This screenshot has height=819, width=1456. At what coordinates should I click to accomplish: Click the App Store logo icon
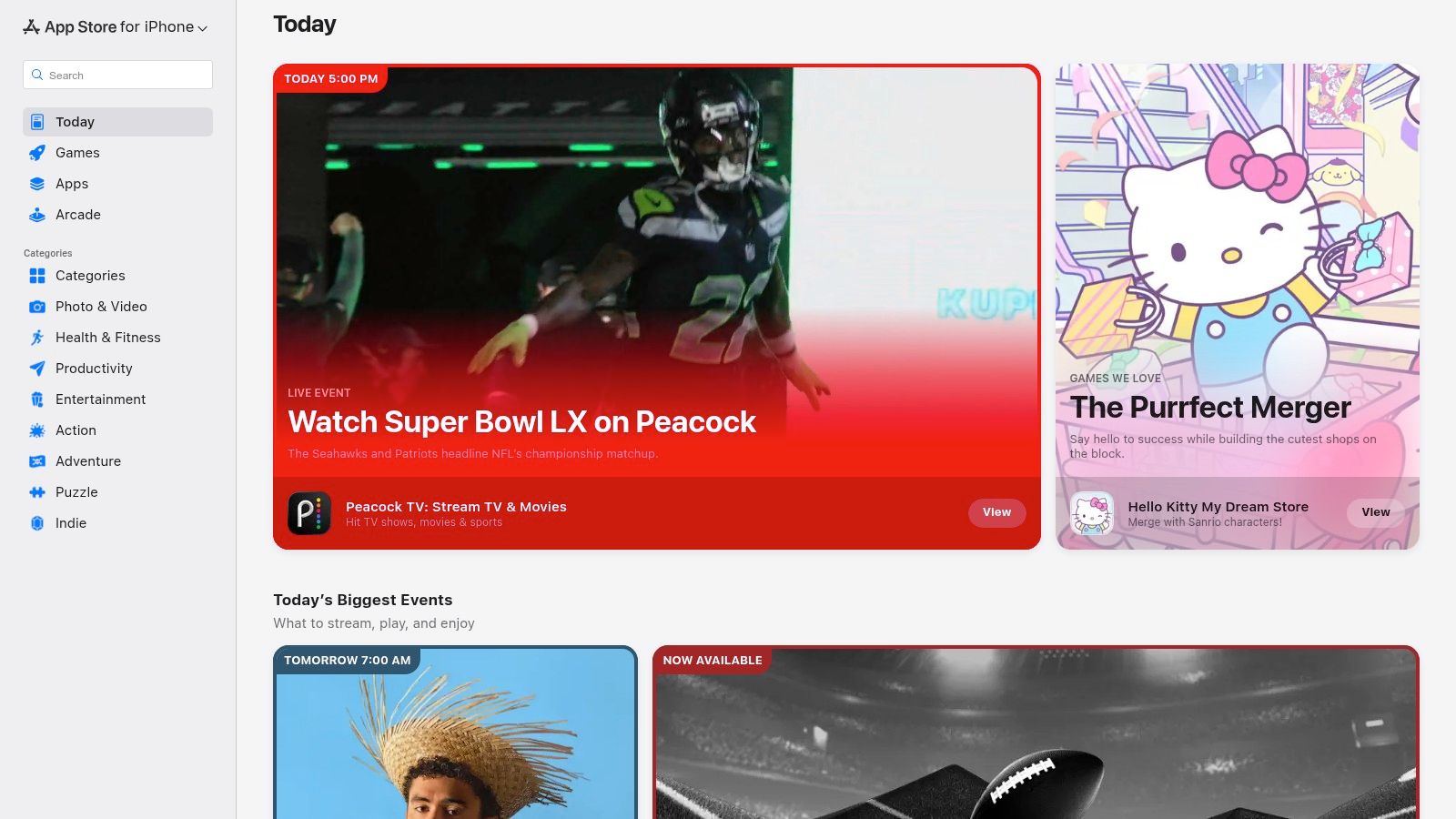click(31, 26)
